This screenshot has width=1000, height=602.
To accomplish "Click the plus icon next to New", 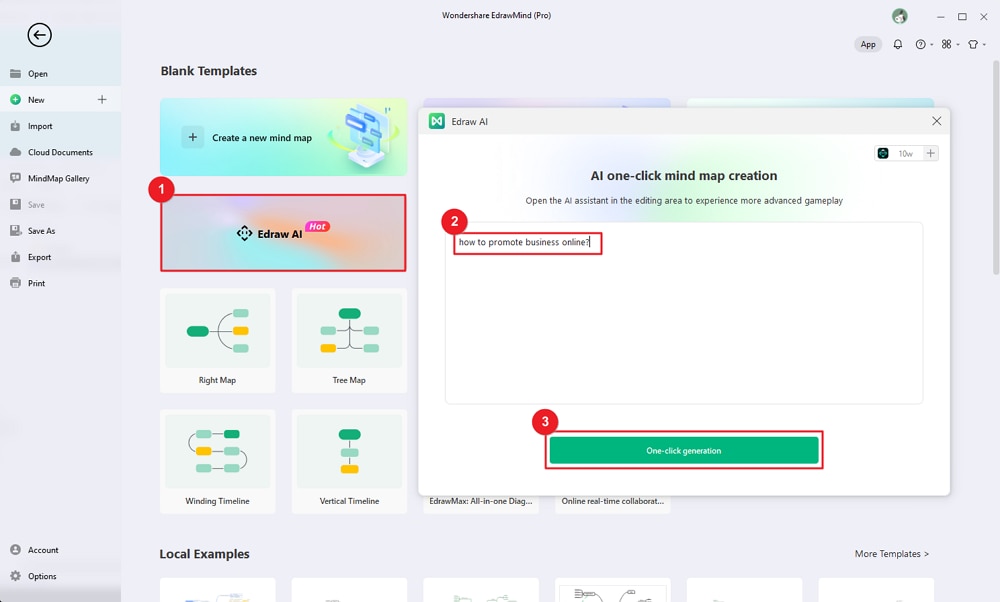I will [102, 99].
